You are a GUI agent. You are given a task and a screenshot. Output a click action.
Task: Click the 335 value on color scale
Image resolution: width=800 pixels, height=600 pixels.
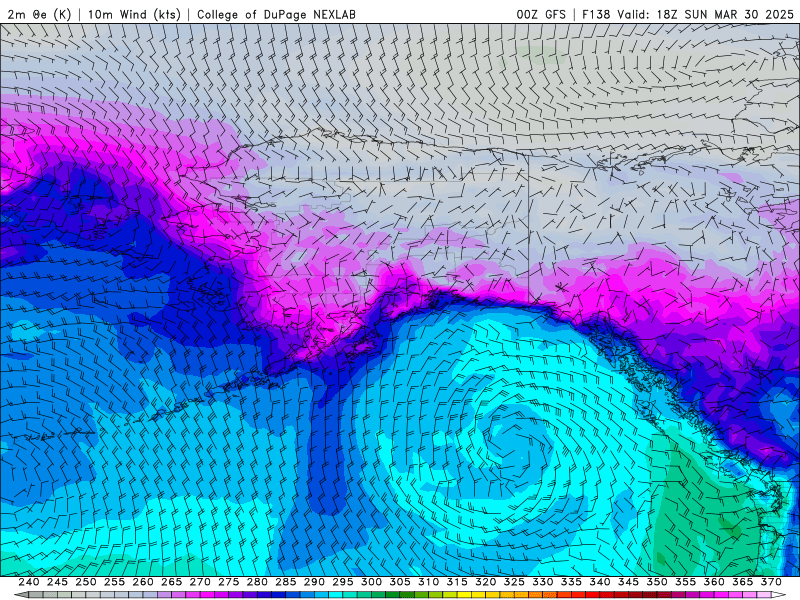point(571,582)
